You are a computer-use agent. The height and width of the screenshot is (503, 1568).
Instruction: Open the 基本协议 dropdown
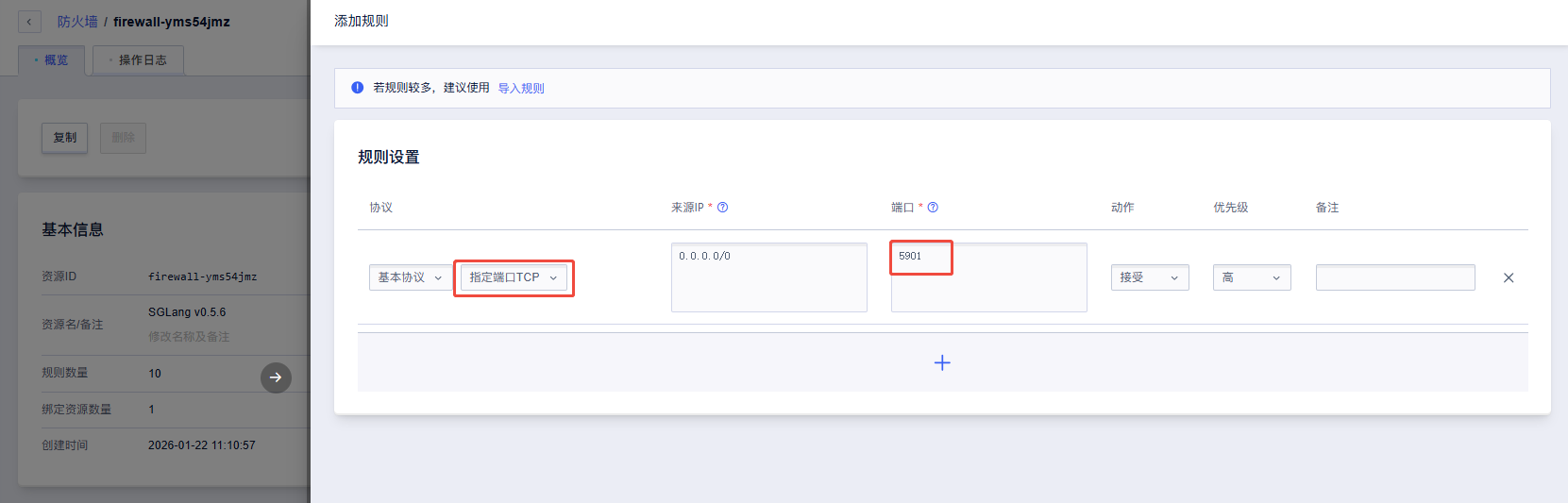(410, 277)
